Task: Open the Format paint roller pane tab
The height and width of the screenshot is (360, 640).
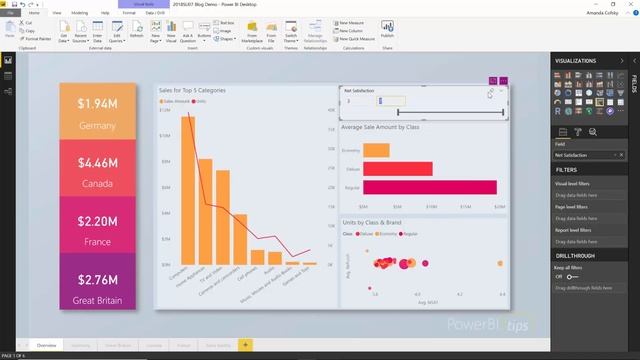Action: tap(578, 132)
